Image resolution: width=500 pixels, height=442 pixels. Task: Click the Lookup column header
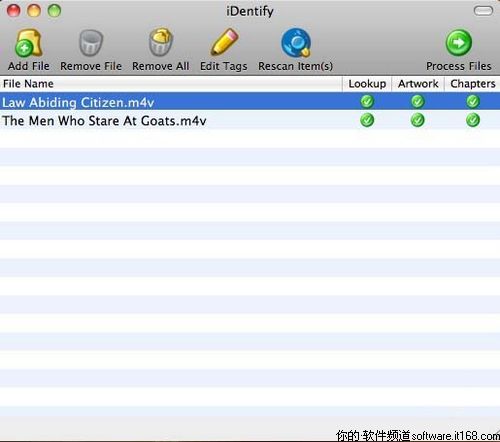pos(367,84)
